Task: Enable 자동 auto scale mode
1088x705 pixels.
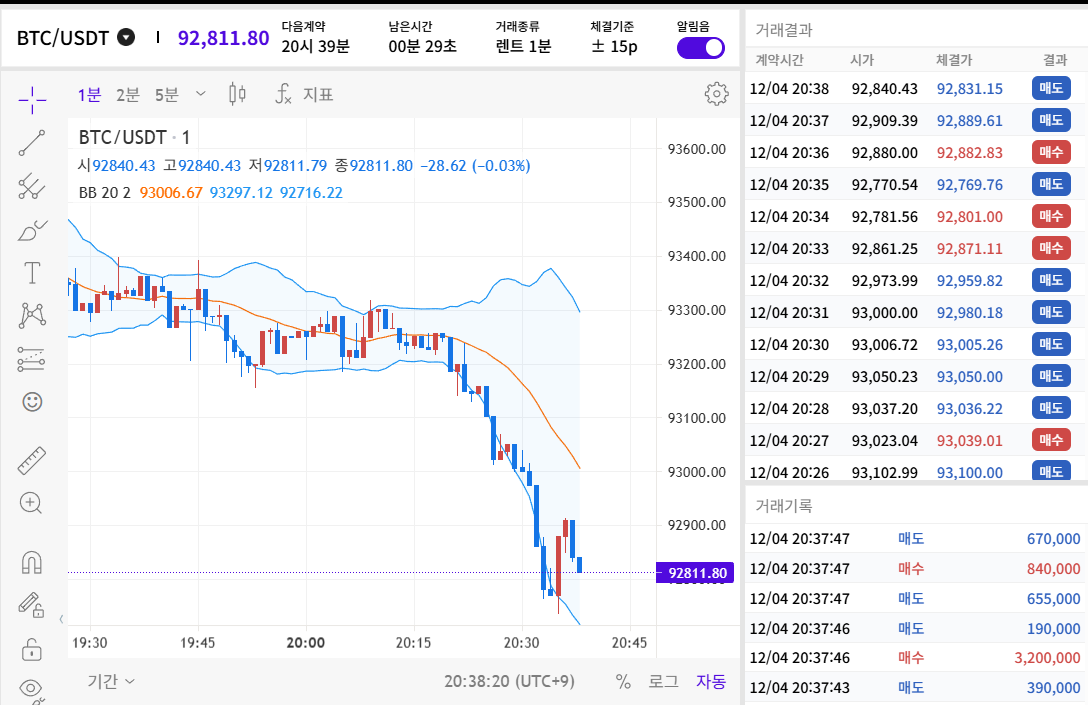Action: point(710,682)
